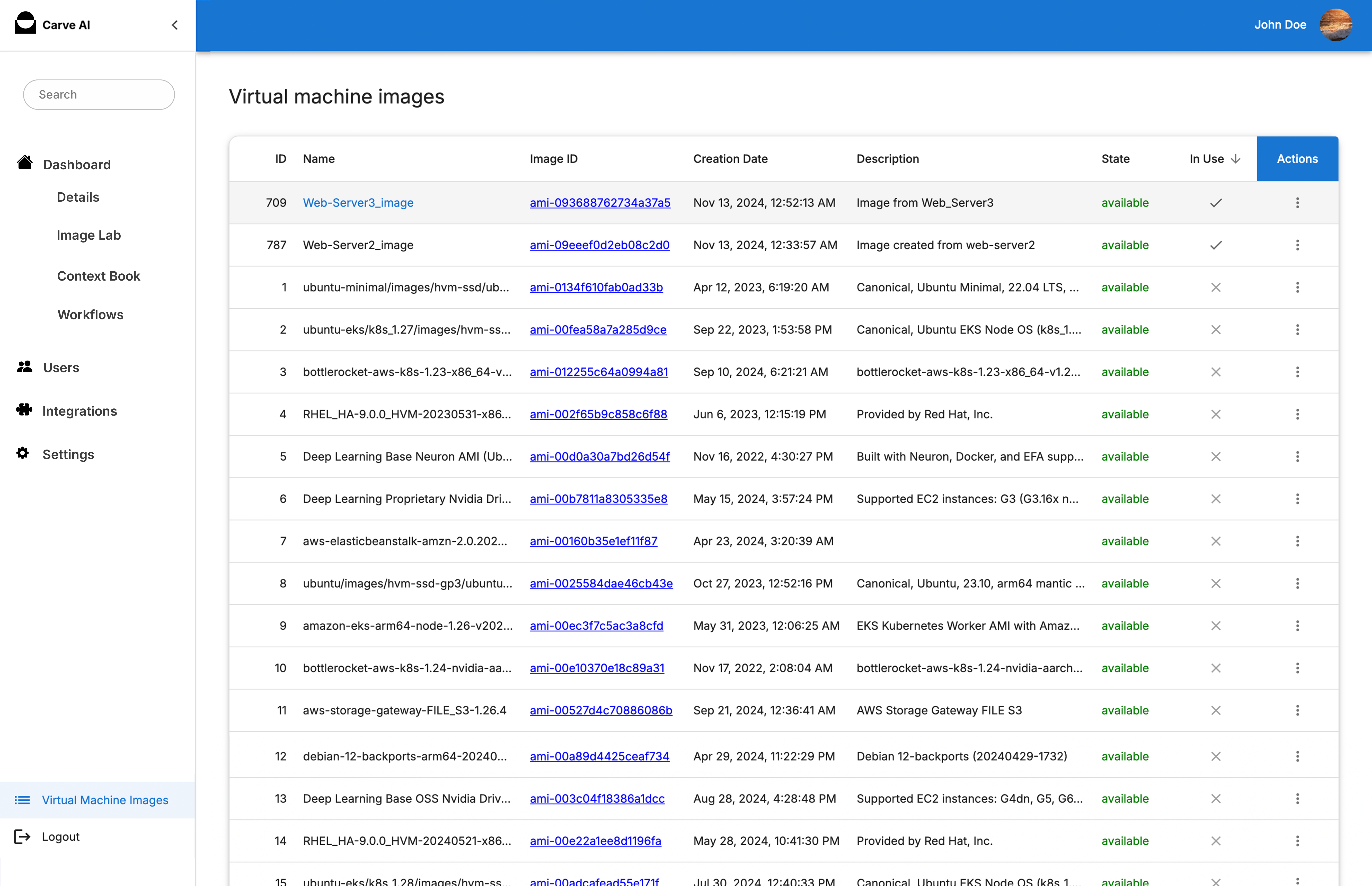
Task: Collapse the sidebar with the chevron arrow
Action: tap(175, 25)
